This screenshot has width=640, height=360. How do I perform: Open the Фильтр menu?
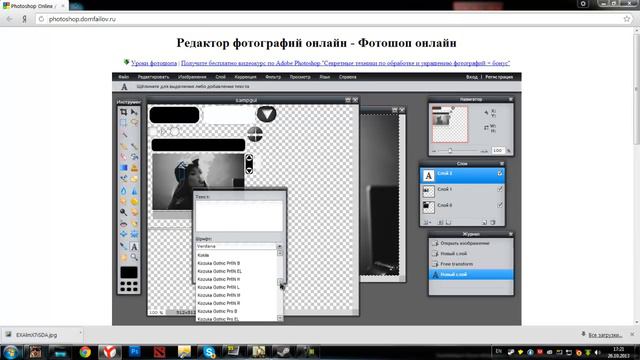point(273,77)
